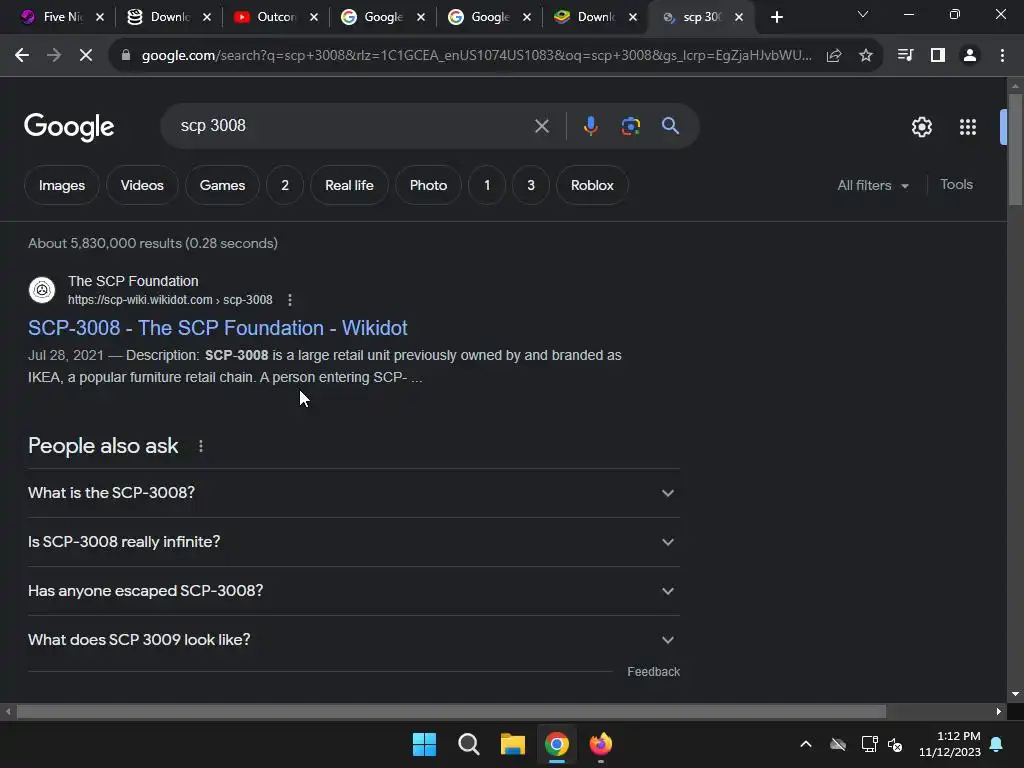Screen dimensions: 1024x768
Task: Filter results by Images
Action: tap(62, 185)
